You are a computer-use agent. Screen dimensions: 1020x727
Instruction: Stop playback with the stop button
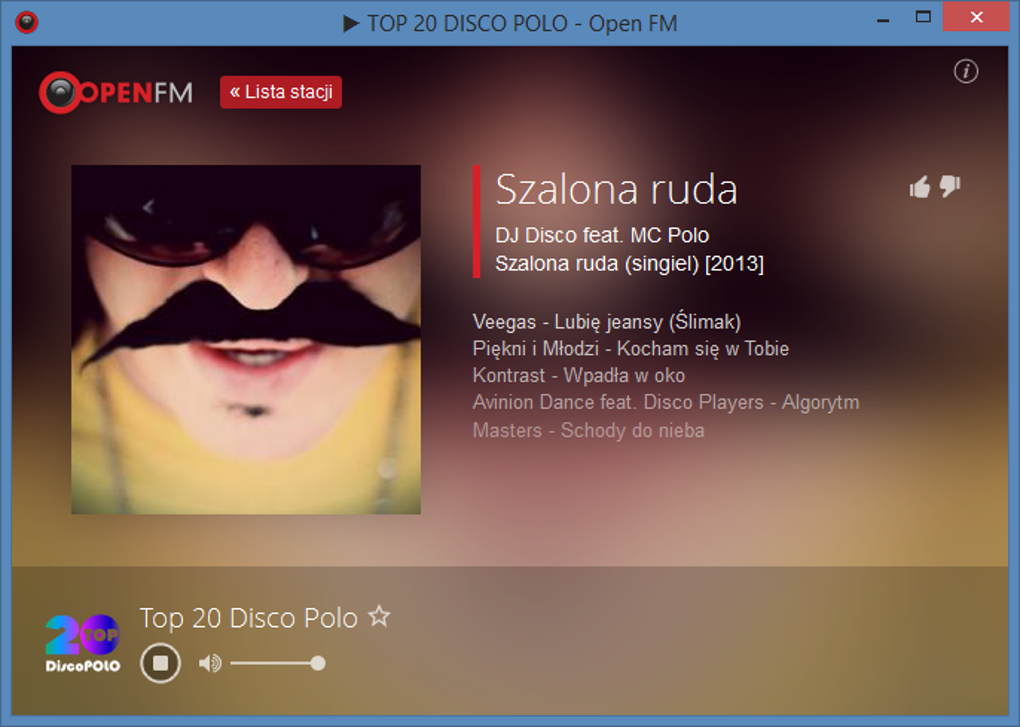(160, 663)
